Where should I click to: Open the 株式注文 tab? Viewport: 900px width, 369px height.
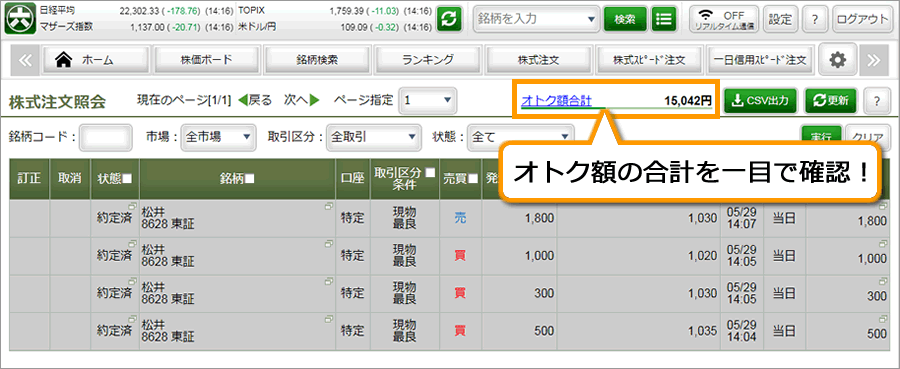pyautogui.click(x=538, y=59)
